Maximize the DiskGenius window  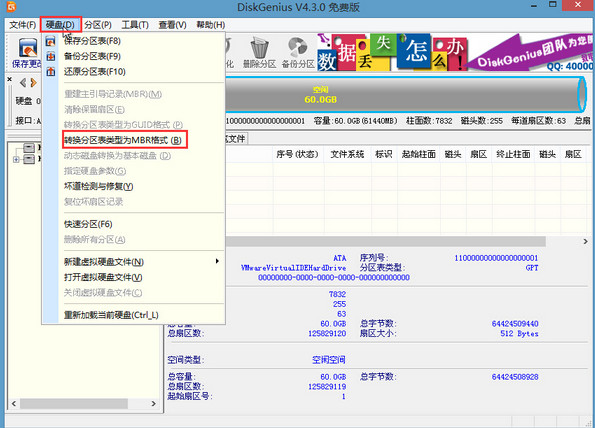click(552, 5)
